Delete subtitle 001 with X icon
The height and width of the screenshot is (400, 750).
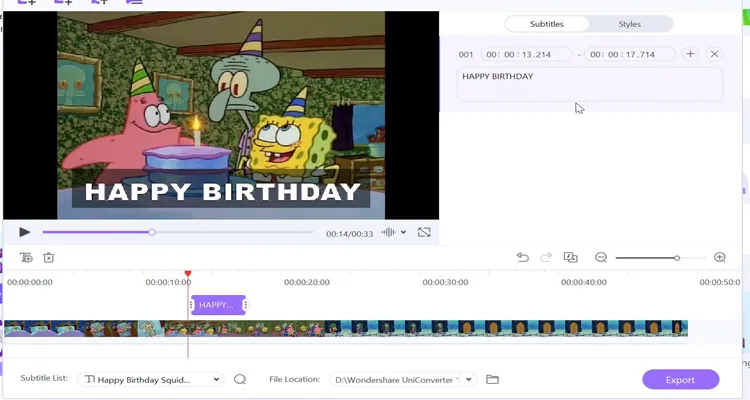[715, 54]
